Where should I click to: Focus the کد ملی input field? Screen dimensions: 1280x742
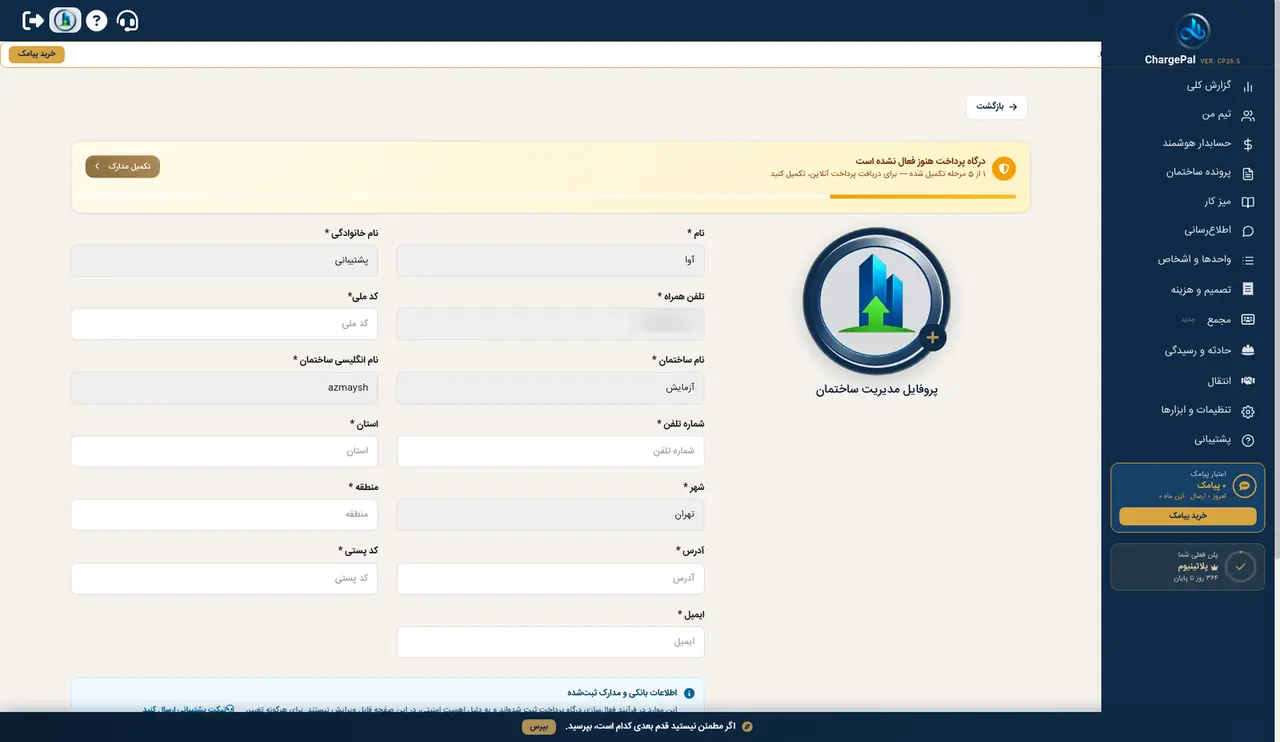224,324
